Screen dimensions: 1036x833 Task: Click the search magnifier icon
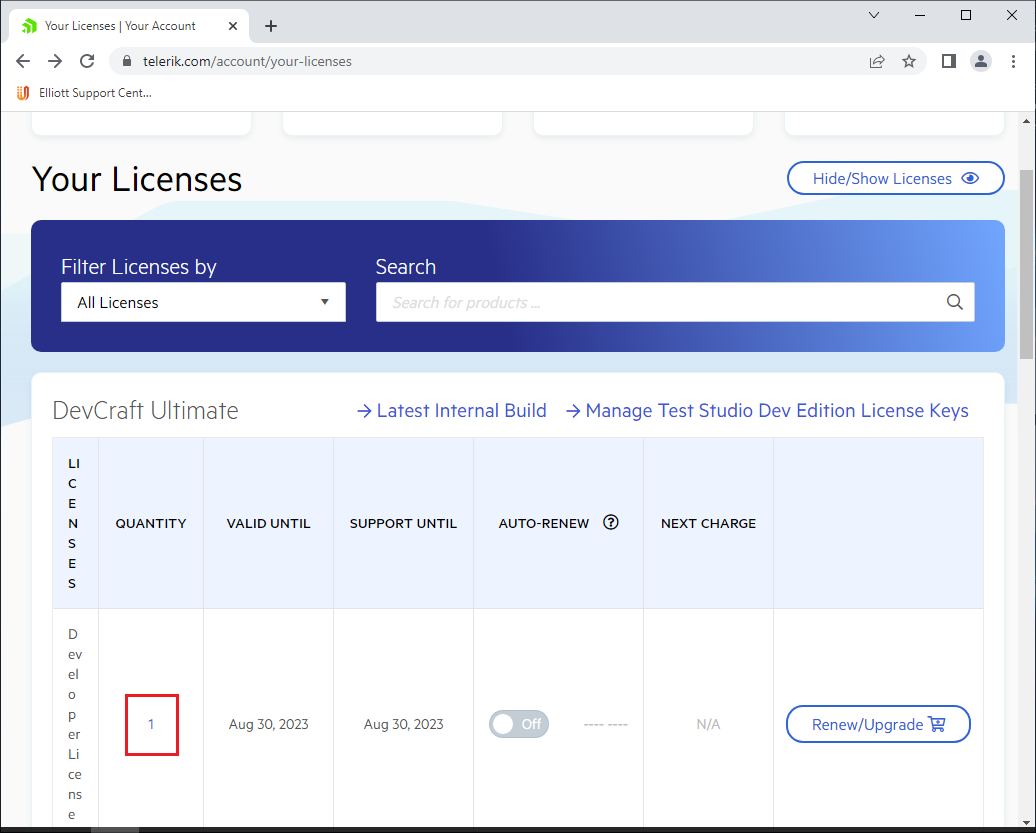(955, 303)
